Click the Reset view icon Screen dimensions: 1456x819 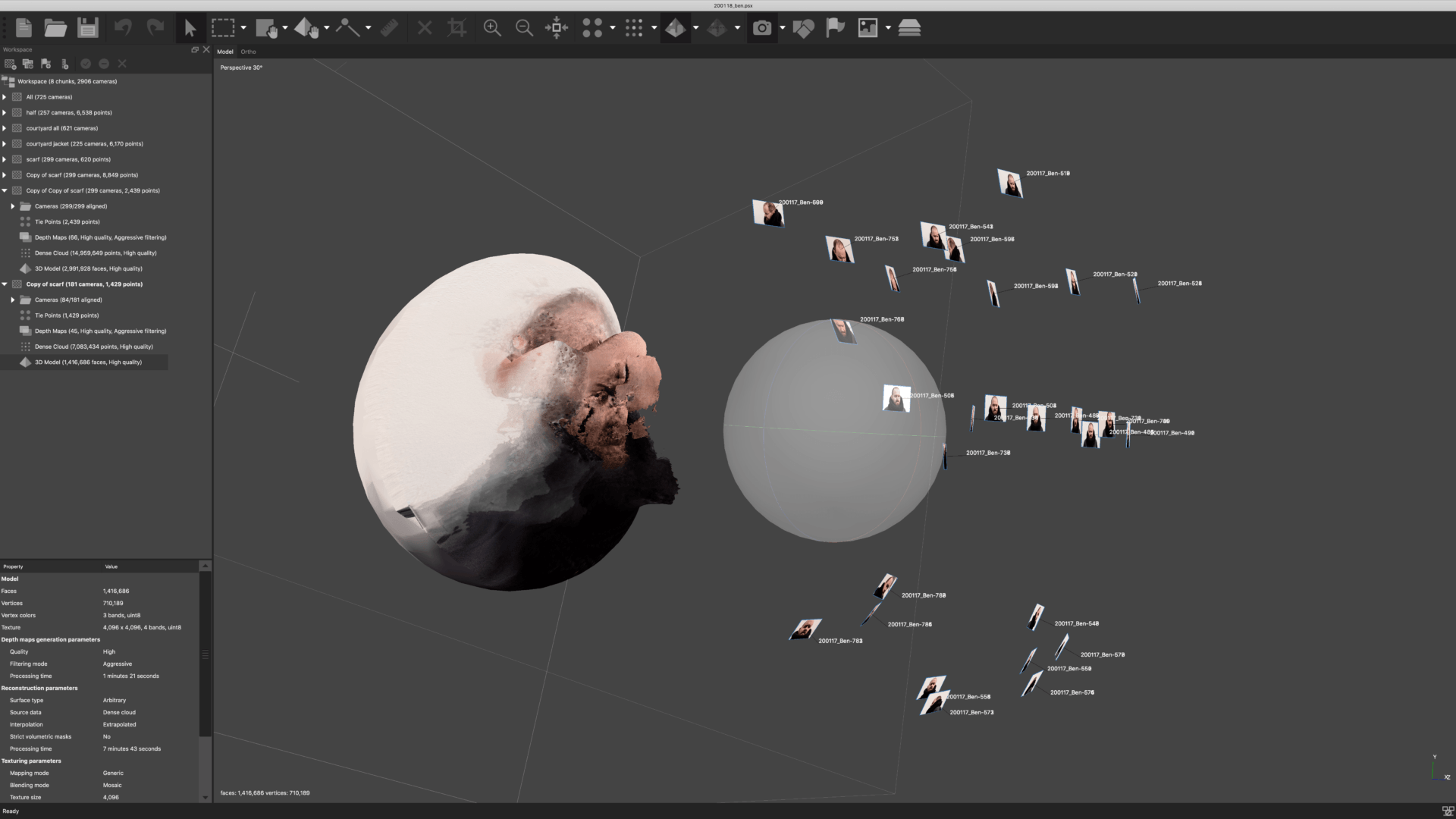[557, 28]
